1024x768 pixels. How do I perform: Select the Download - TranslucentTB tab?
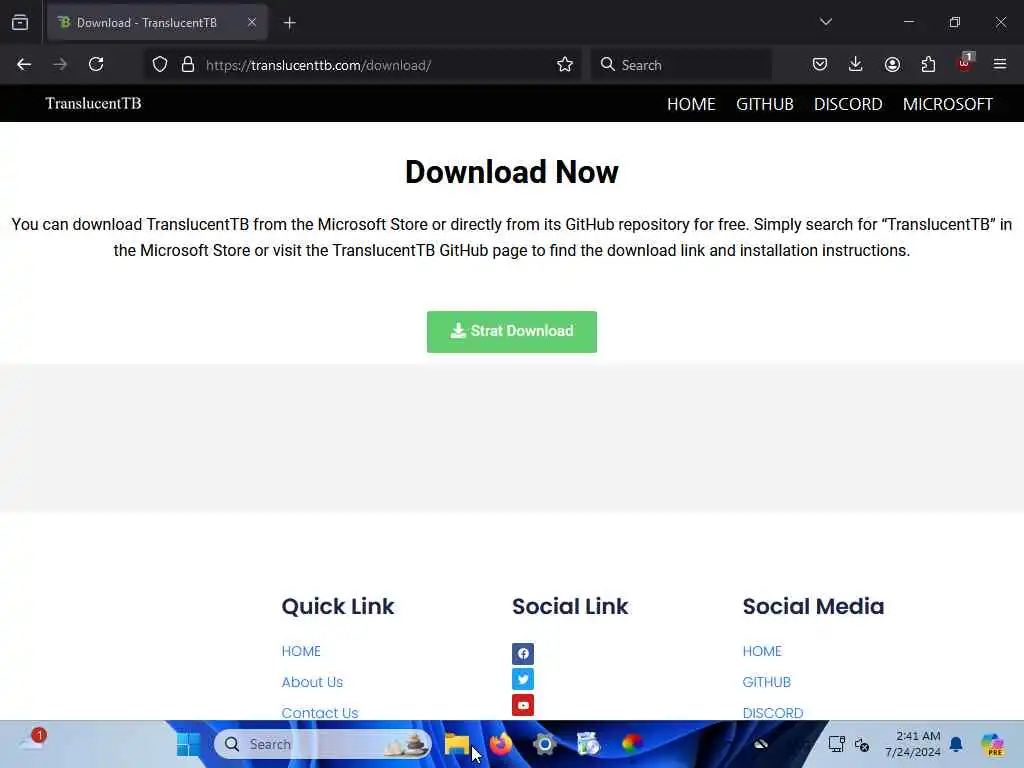(x=157, y=23)
